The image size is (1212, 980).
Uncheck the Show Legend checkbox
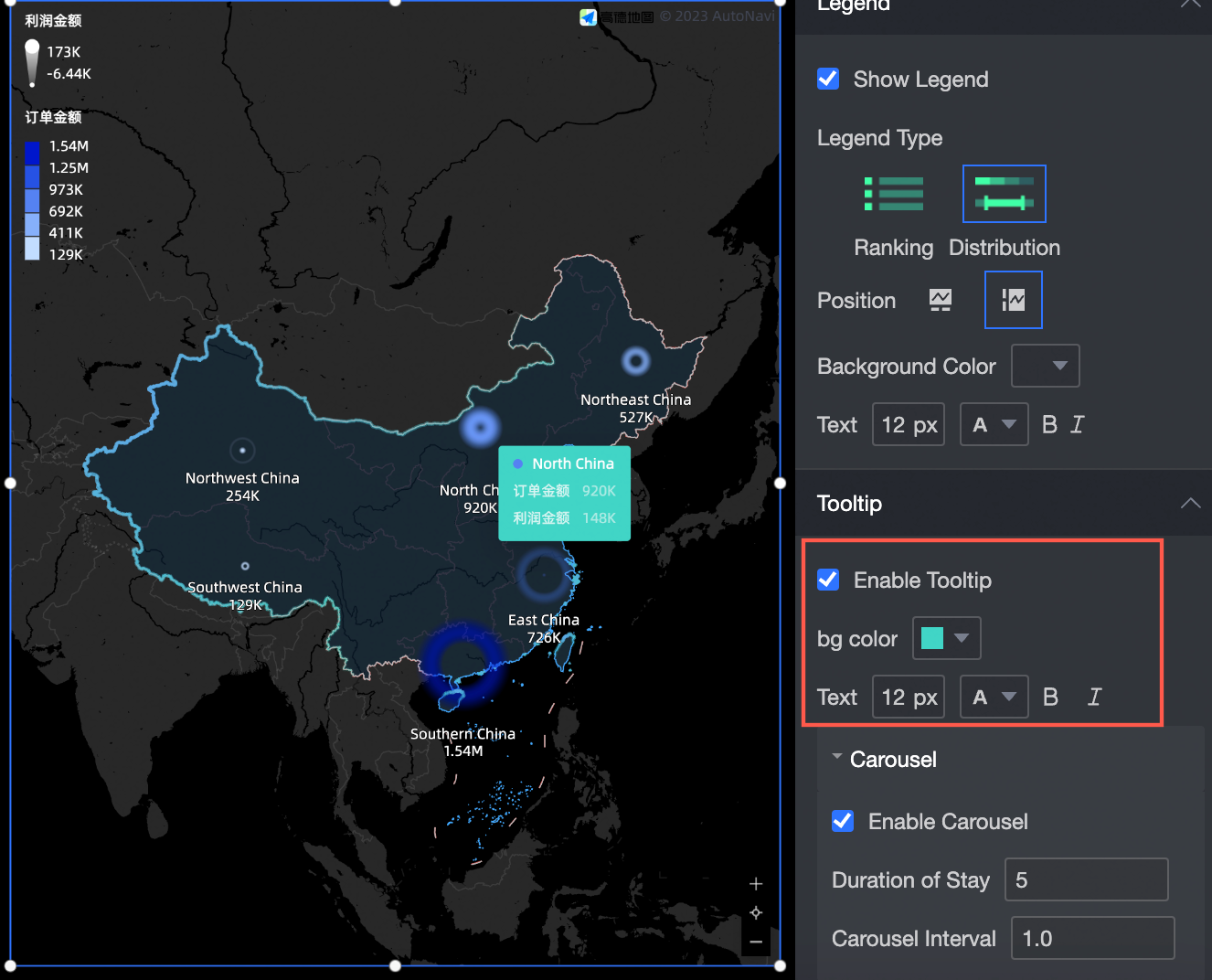click(x=827, y=79)
